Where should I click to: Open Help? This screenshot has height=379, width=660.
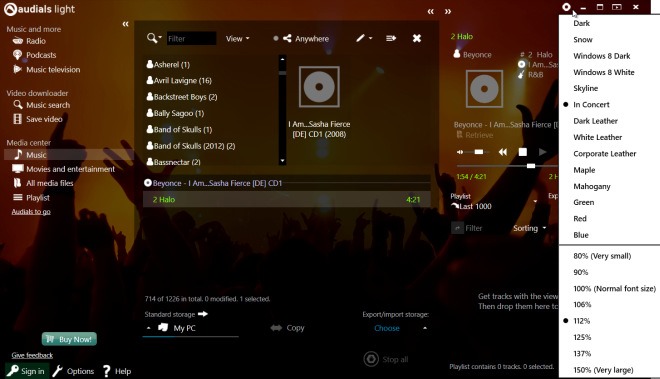click(x=117, y=371)
